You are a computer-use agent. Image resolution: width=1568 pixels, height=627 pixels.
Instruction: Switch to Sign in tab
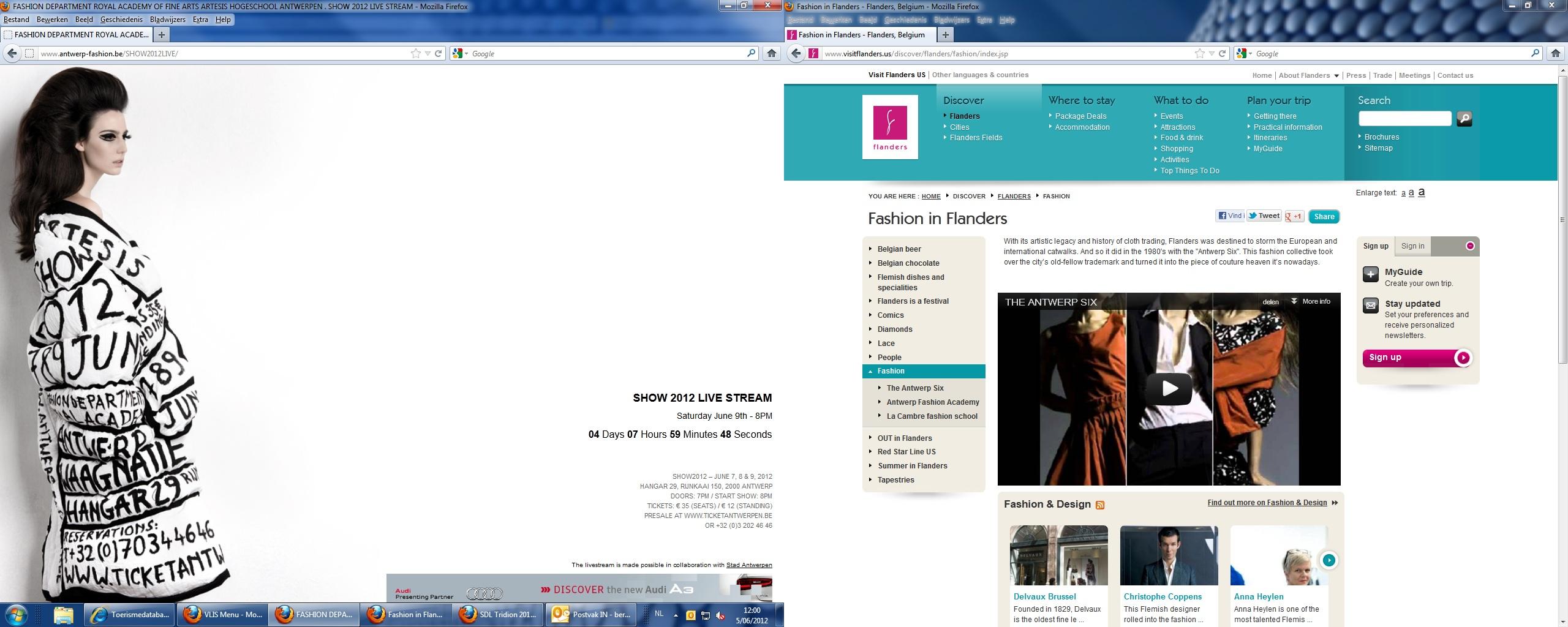(1412, 246)
